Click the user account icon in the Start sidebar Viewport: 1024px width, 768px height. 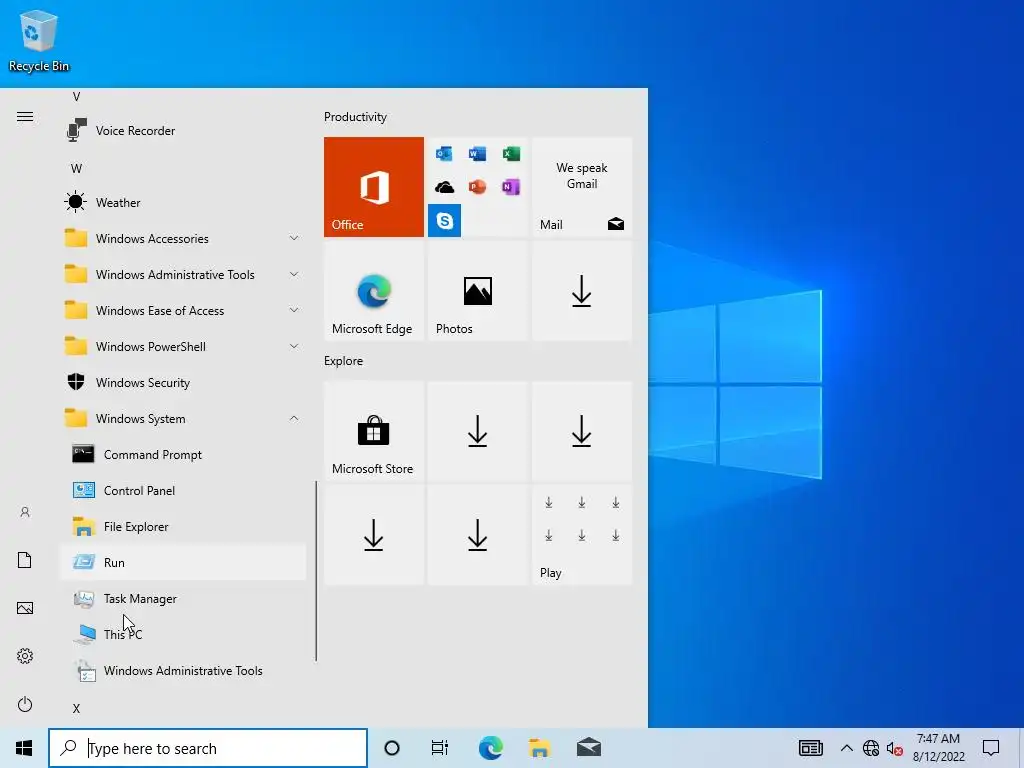tap(25, 512)
